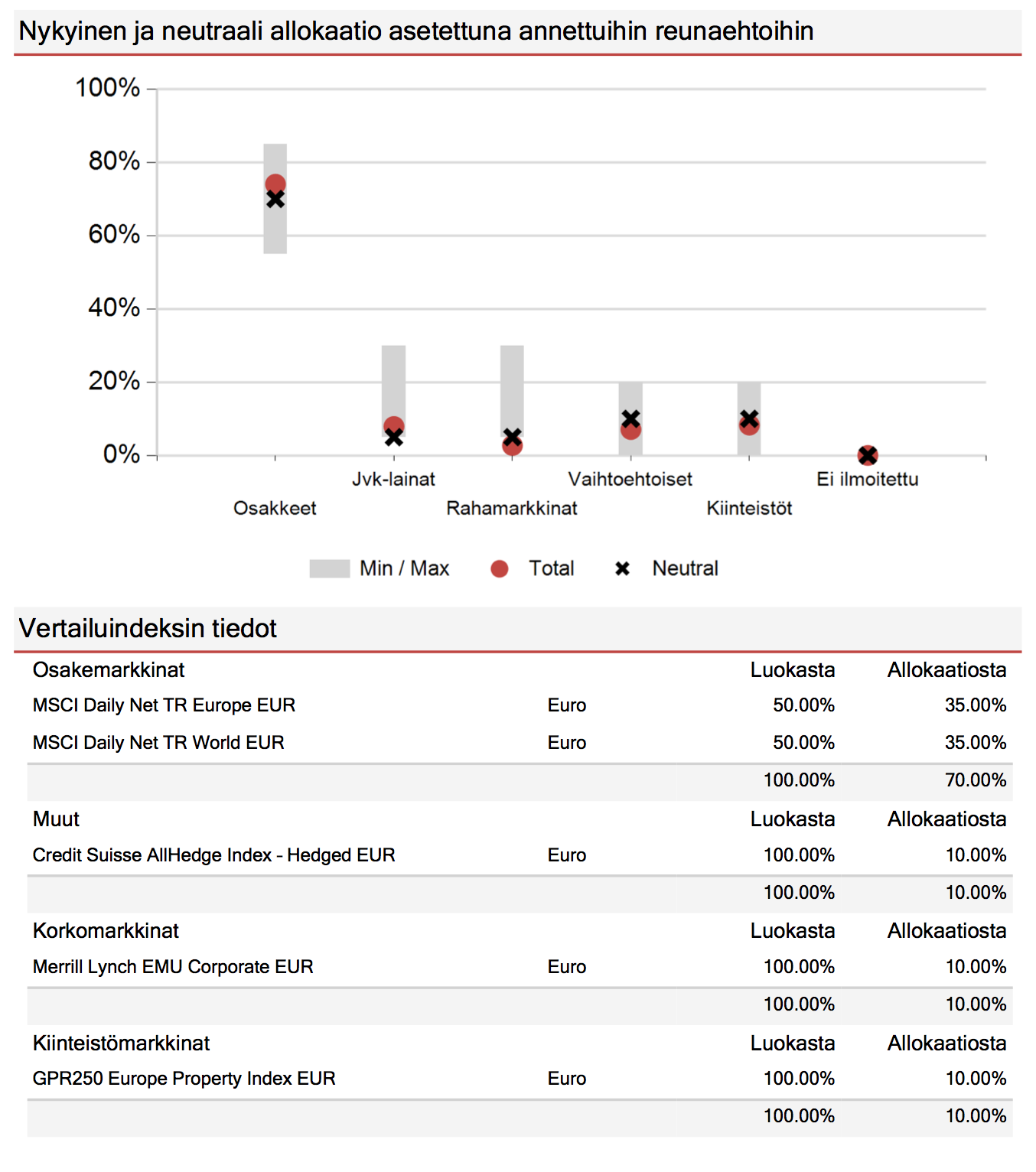Select the red Total dot on Jvk-lainat
1036x1172 pixels.
pos(394,426)
